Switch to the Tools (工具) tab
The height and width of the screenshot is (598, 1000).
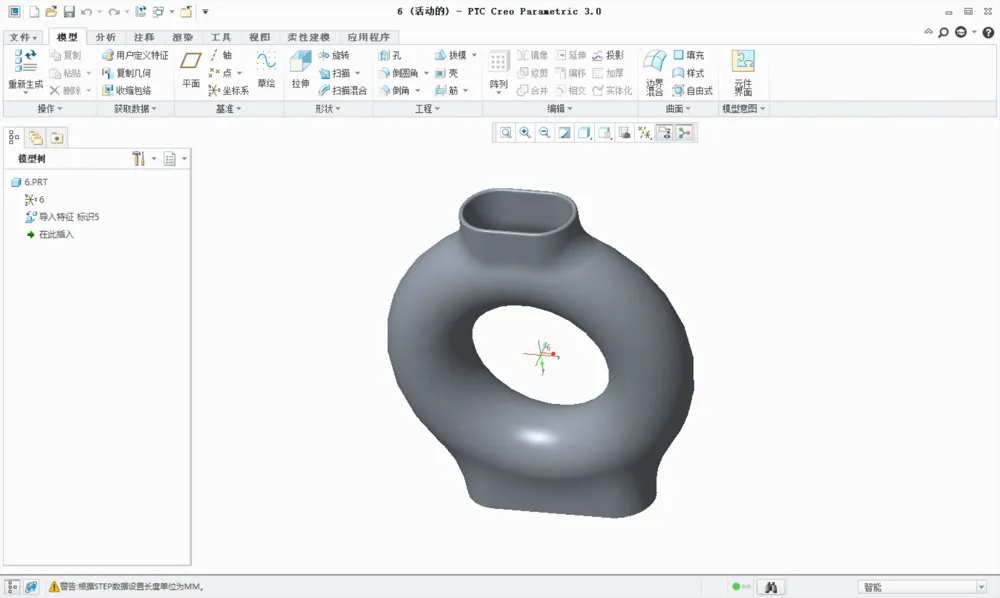click(x=221, y=37)
